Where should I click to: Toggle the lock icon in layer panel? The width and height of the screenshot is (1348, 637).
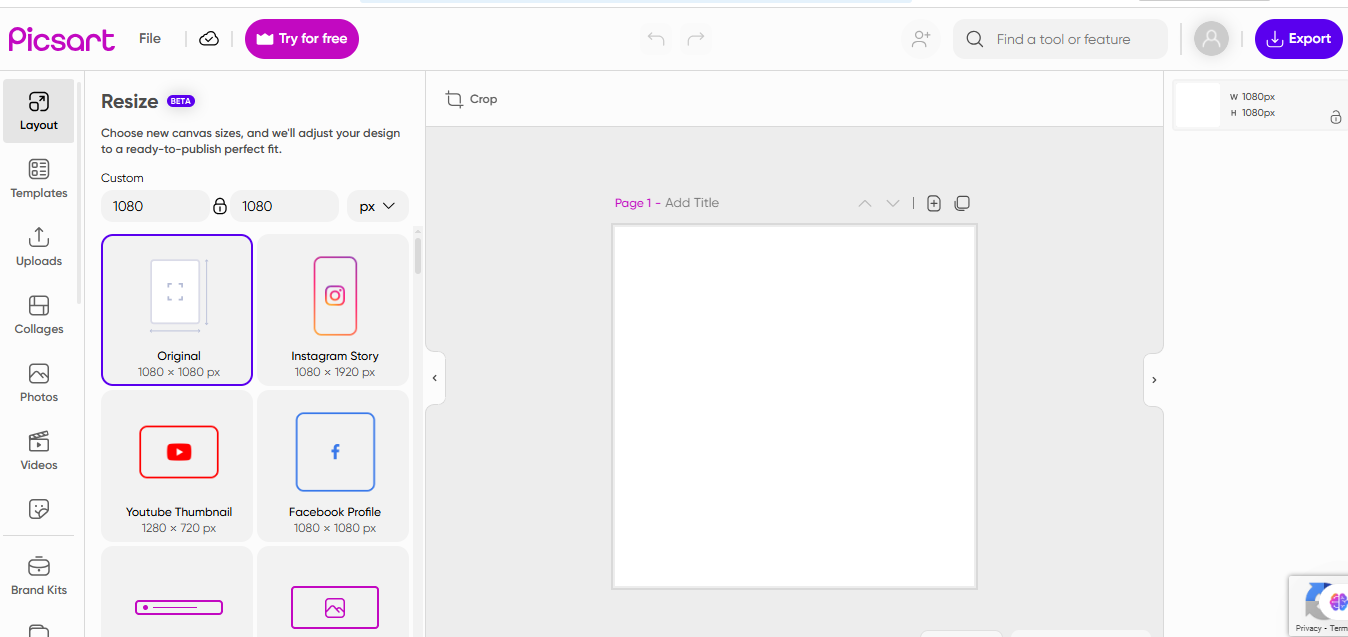coord(1335,118)
